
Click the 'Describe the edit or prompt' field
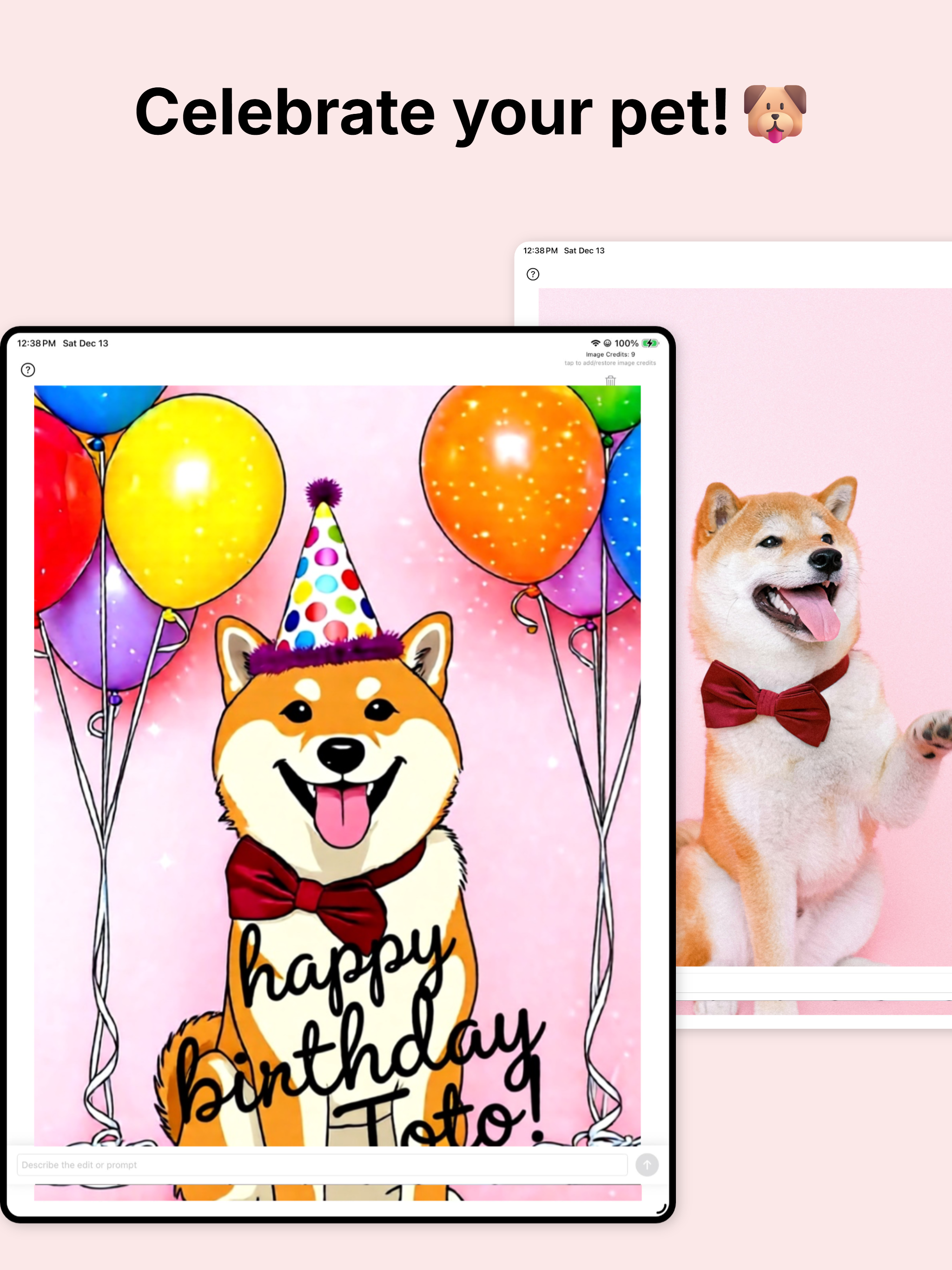click(322, 1165)
